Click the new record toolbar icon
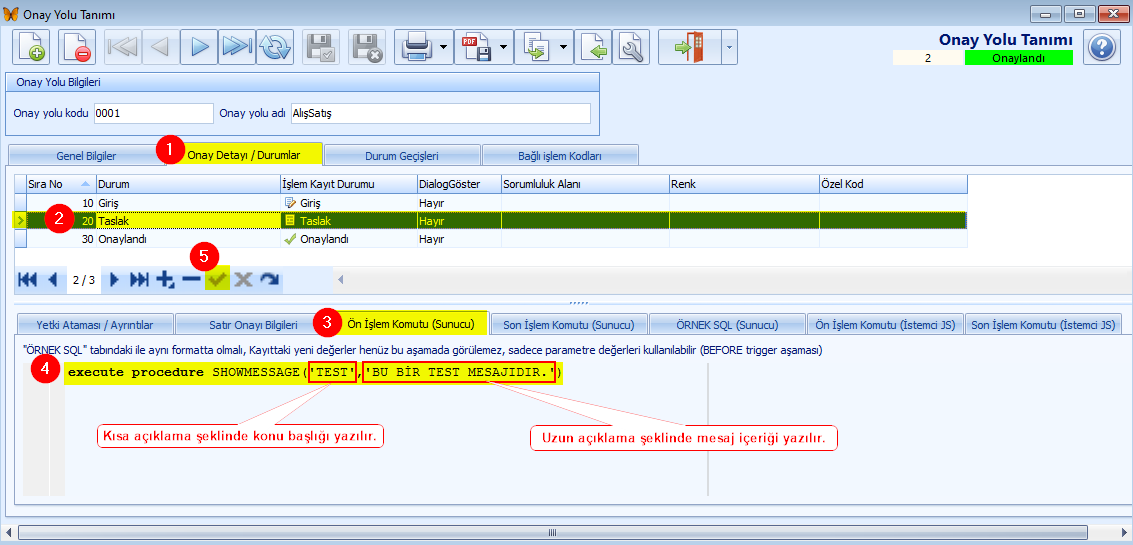This screenshot has height=545, width=1133. (31, 47)
